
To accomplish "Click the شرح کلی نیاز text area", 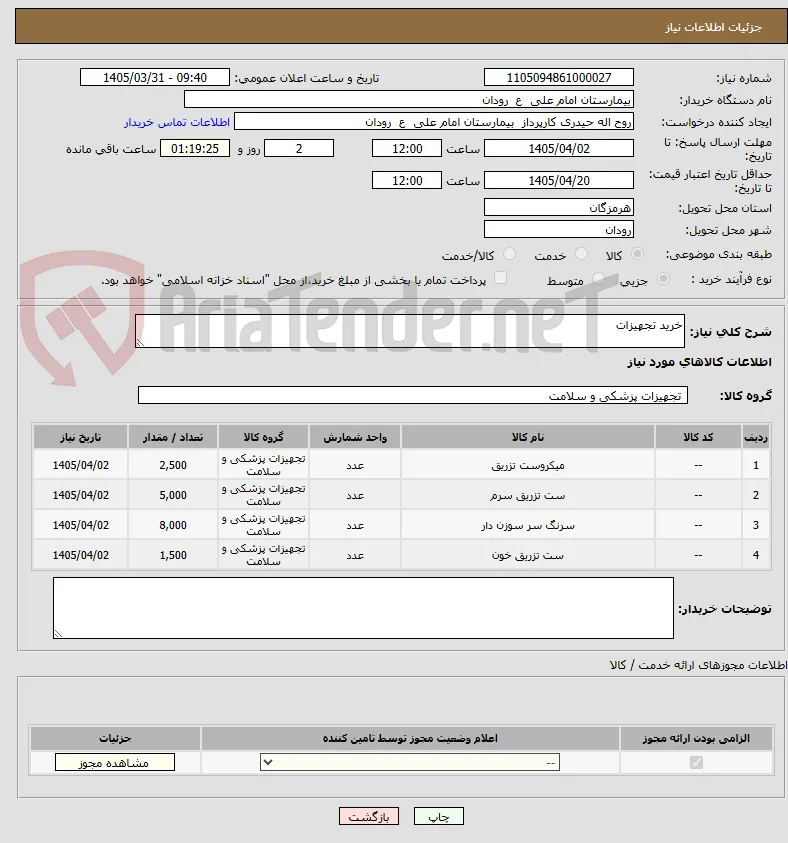I will tap(410, 331).
